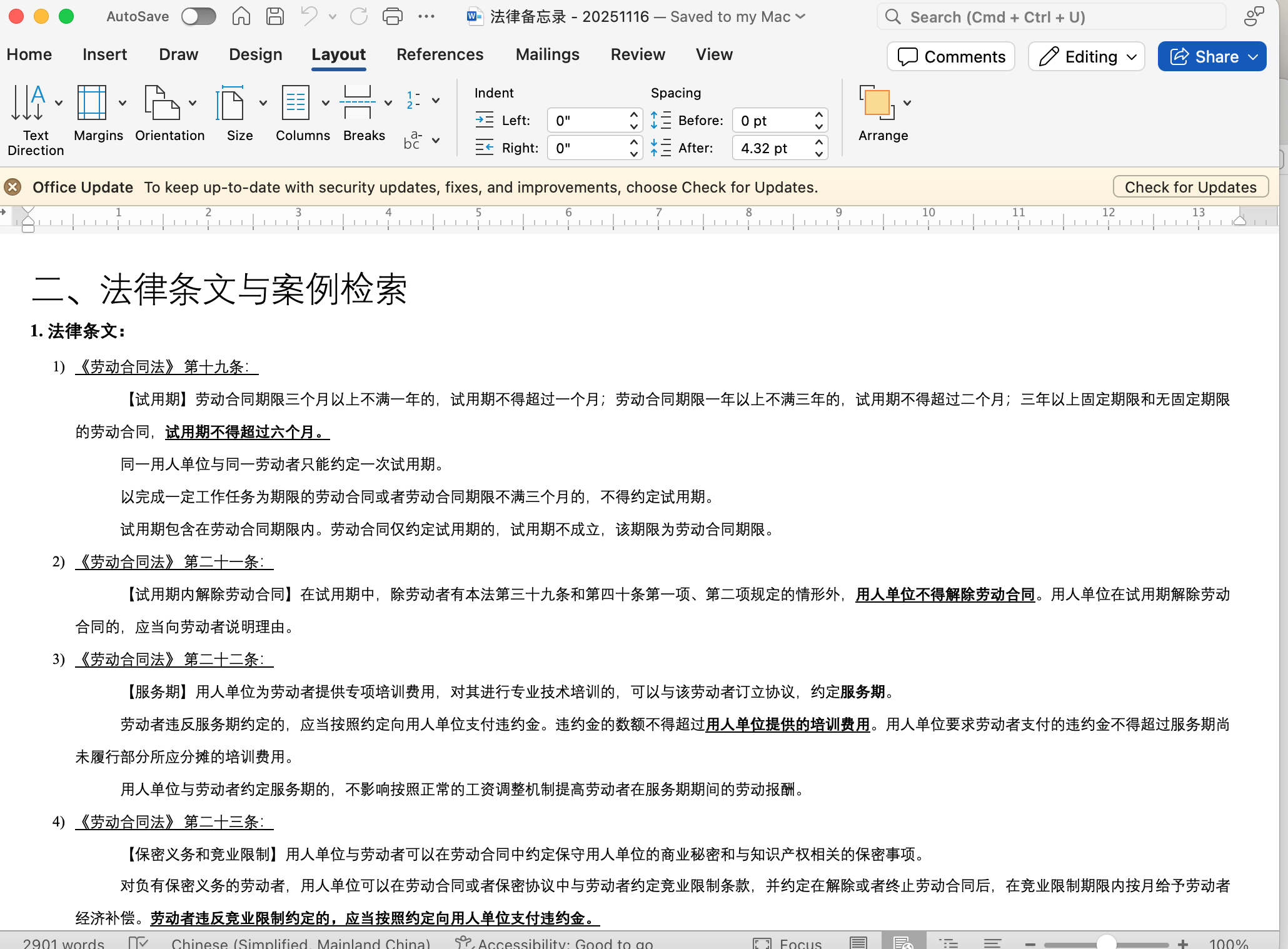This screenshot has width=1288, height=949.
Task: Click the Search field
Action: (x=1052, y=17)
